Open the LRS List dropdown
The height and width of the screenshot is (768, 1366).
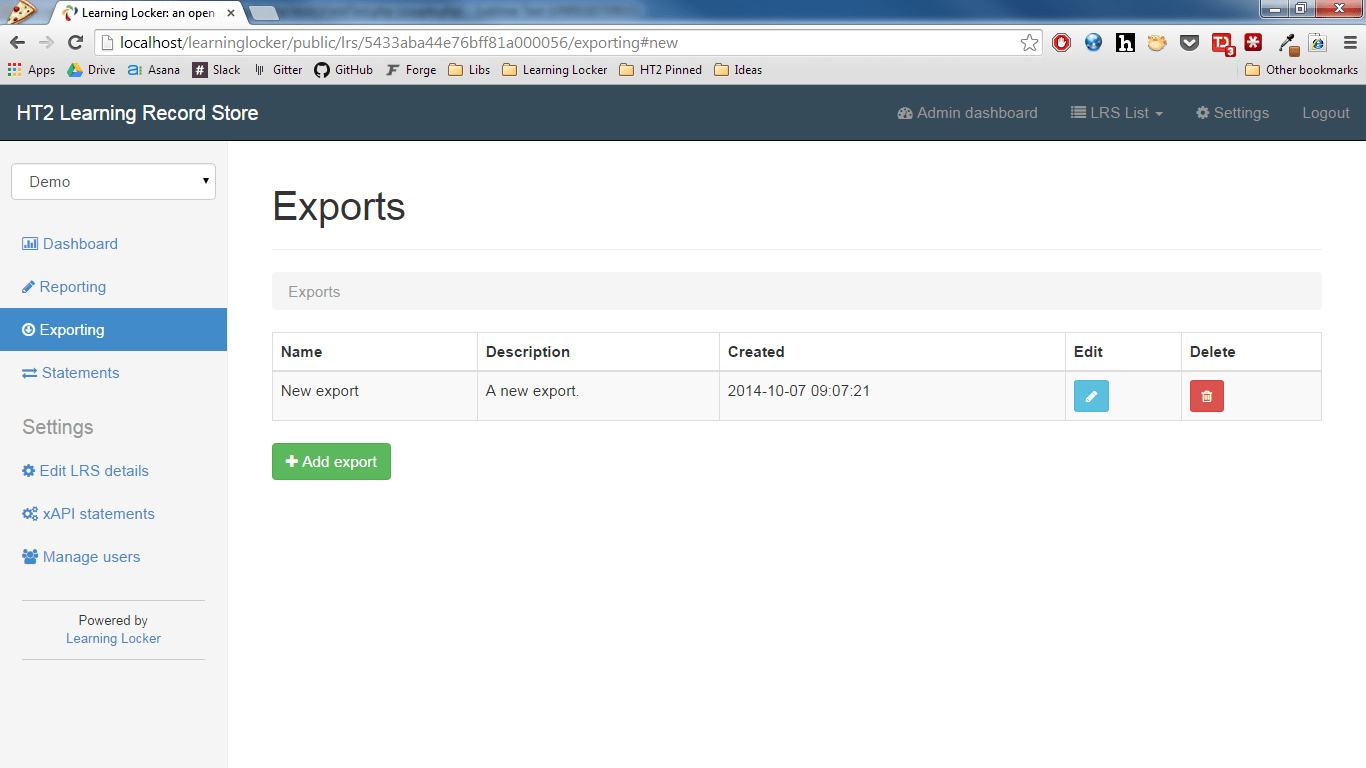[1116, 113]
